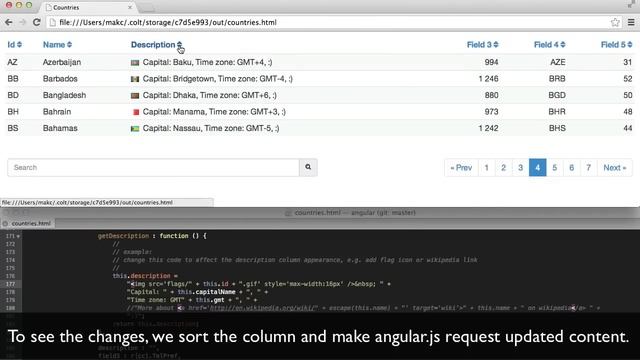Click the AZ id cell
The image size is (640, 360).
point(12,62)
